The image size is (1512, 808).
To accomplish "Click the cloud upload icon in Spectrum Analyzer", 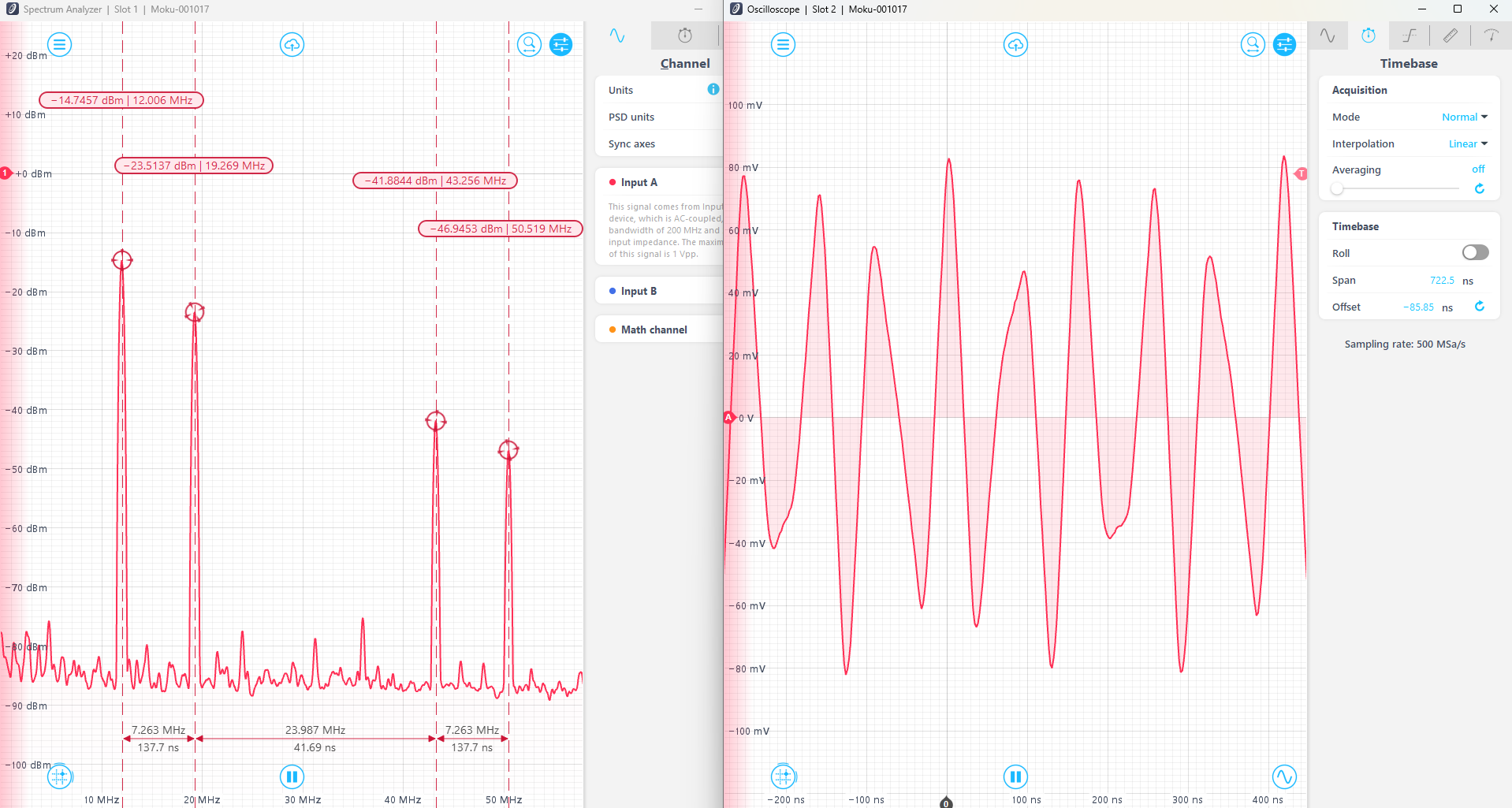I will (292, 44).
